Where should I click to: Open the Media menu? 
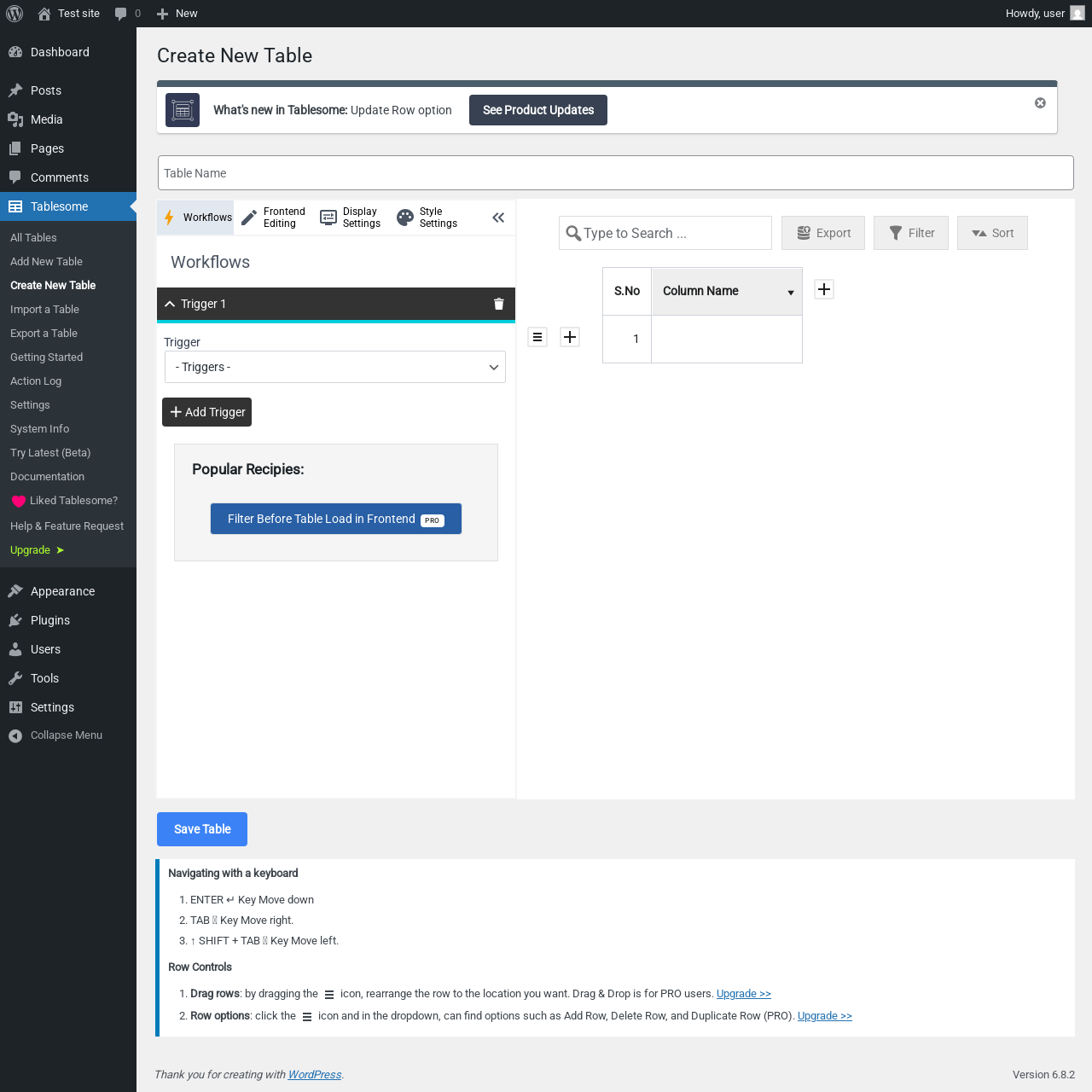click(68, 119)
